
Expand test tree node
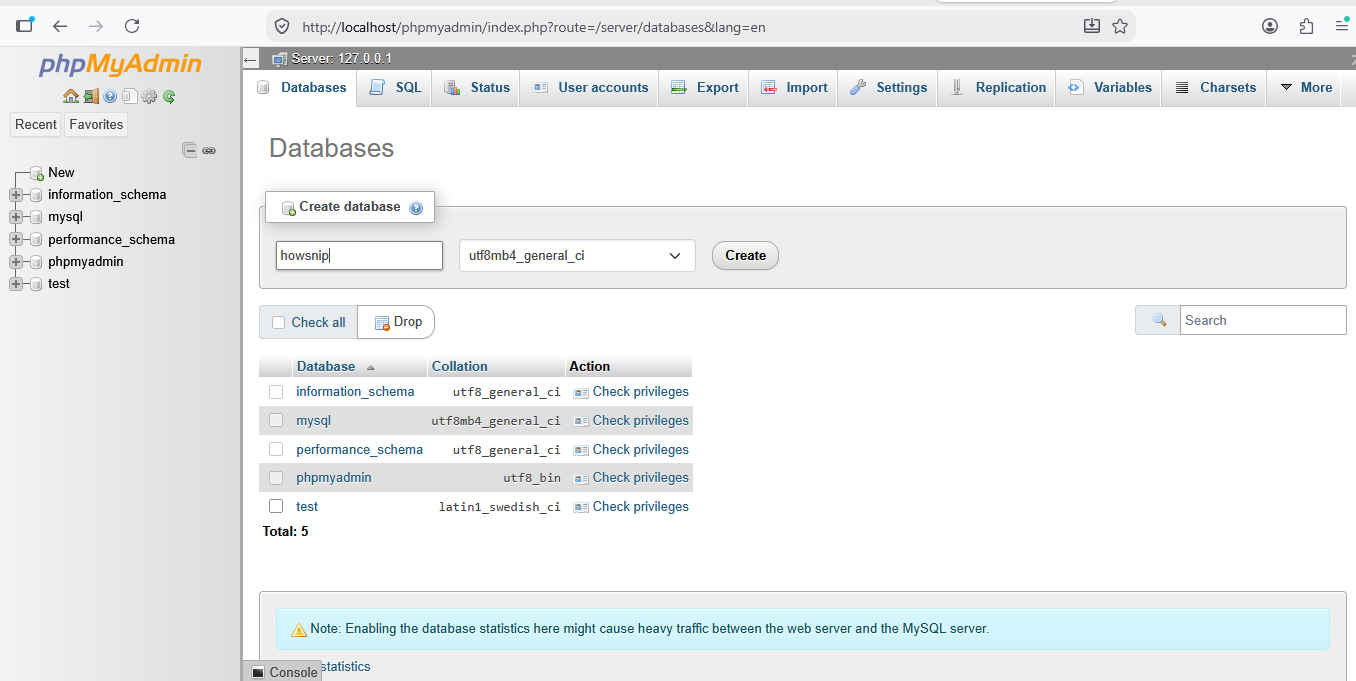pos(16,284)
